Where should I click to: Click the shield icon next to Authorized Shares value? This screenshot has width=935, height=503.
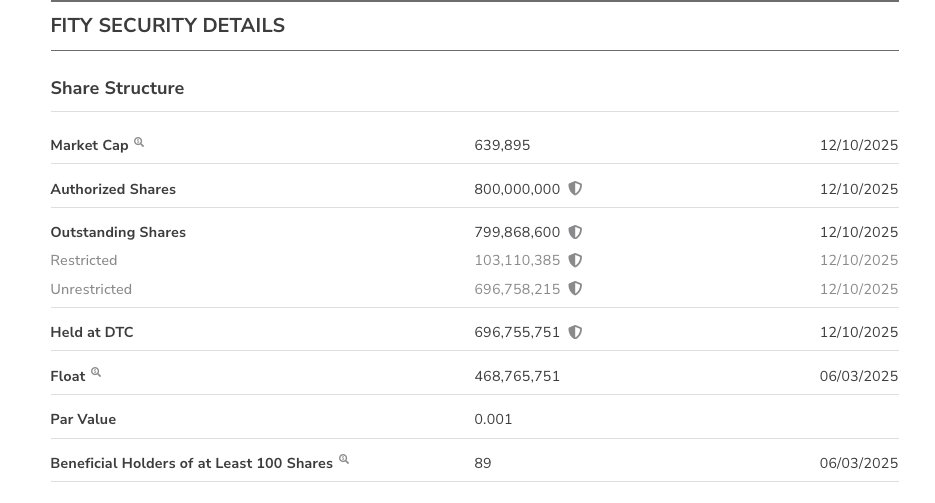(x=575, y=188)
